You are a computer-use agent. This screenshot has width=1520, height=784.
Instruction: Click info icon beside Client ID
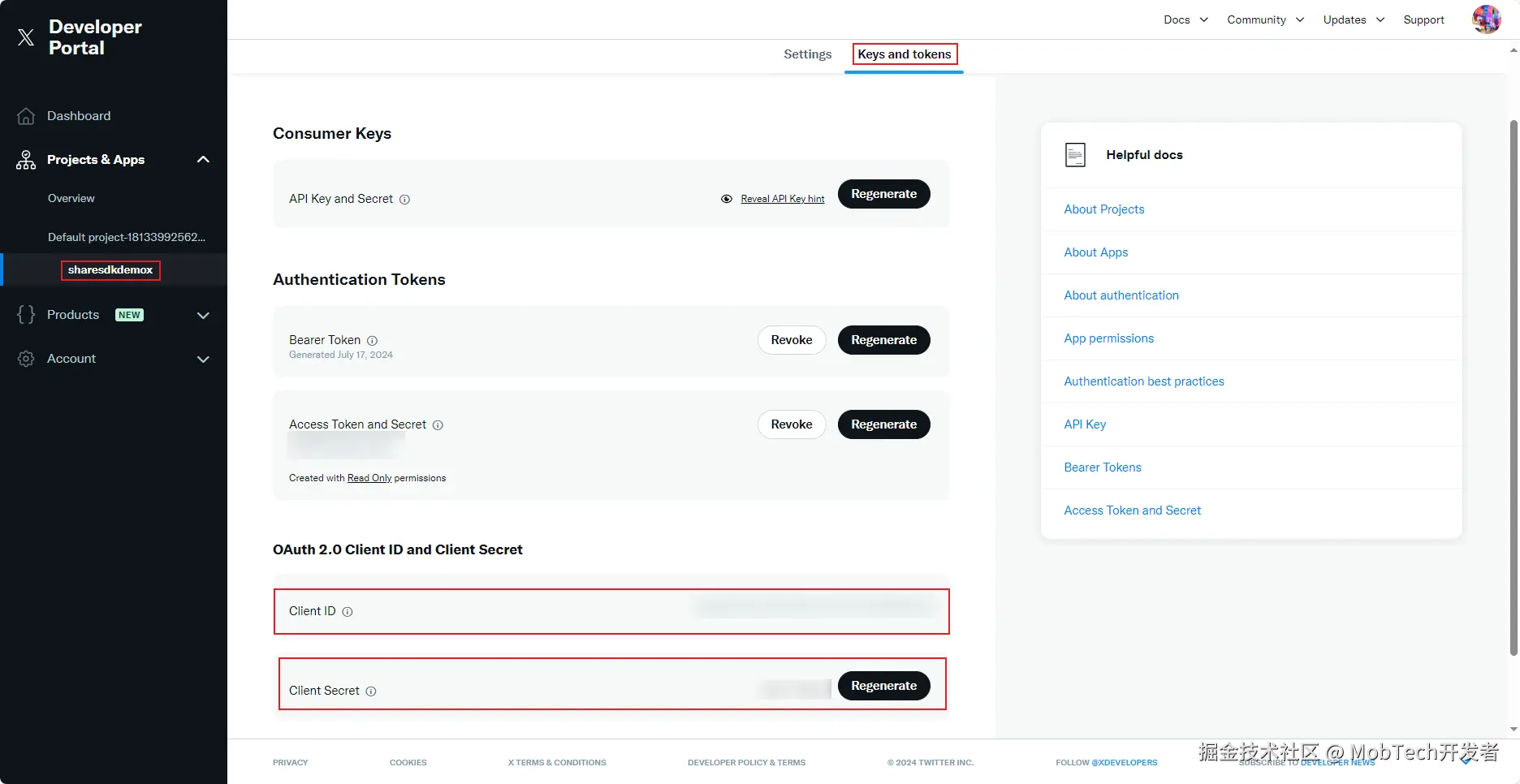click(x=348, y=612)
